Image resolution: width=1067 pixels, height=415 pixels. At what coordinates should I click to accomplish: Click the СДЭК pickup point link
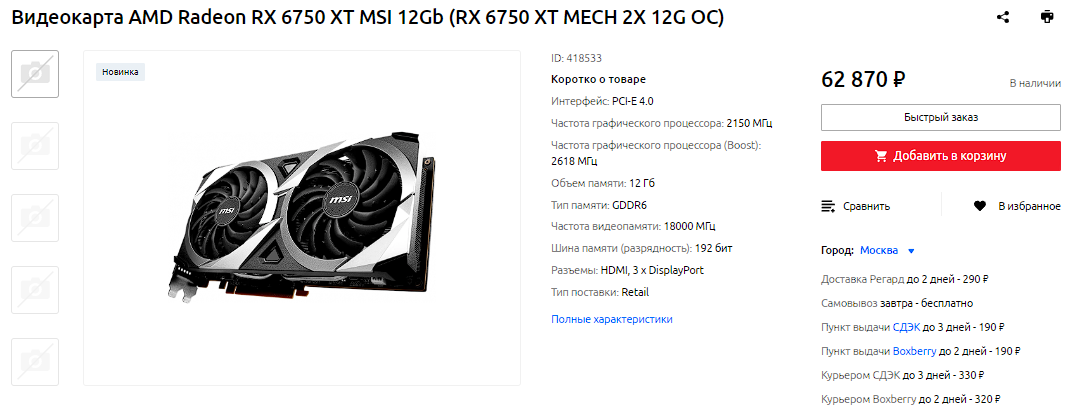coord(906,327)
